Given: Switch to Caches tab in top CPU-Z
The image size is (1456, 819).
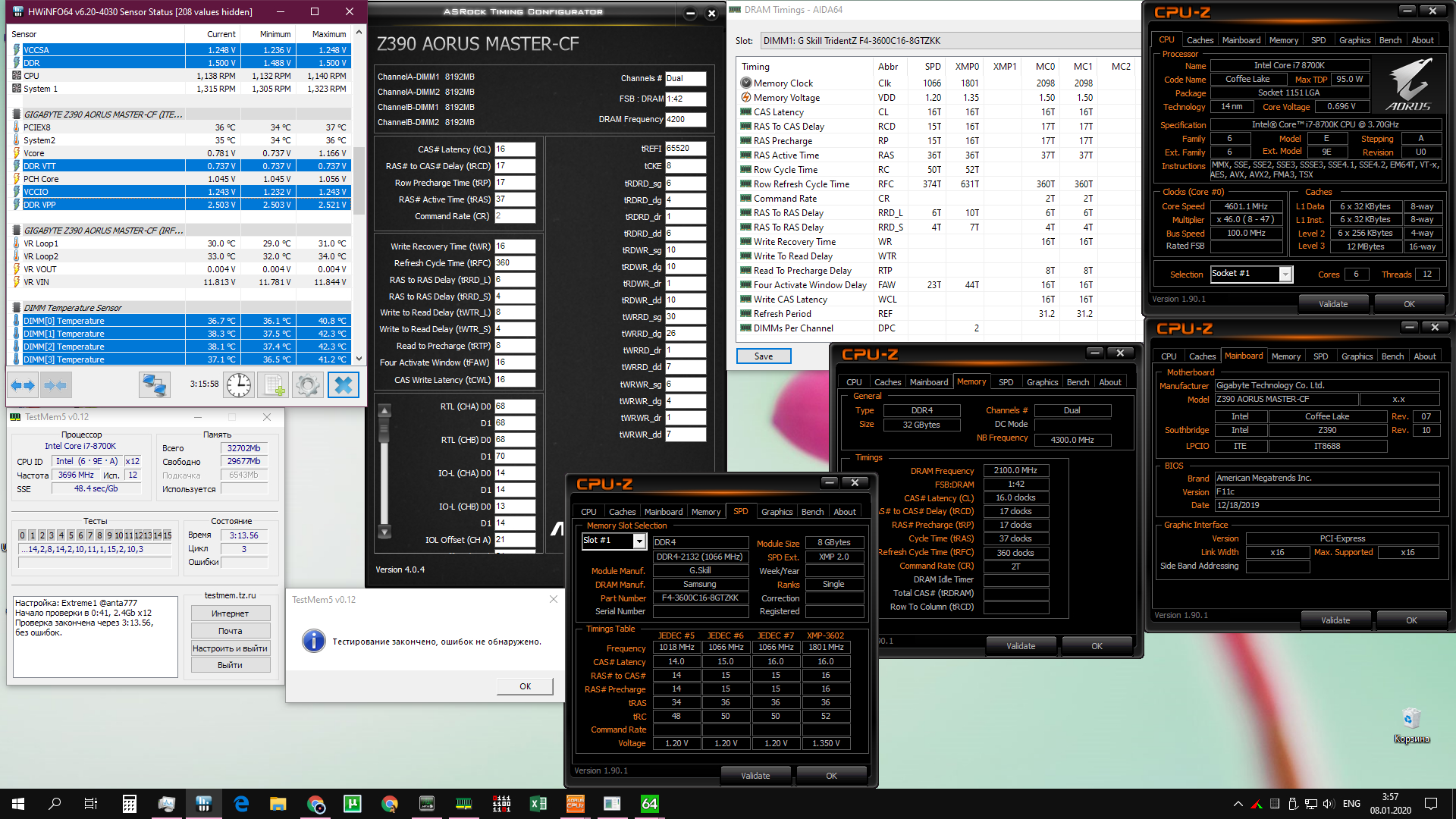Looking at the screenshot, I should click(1200, 40).
